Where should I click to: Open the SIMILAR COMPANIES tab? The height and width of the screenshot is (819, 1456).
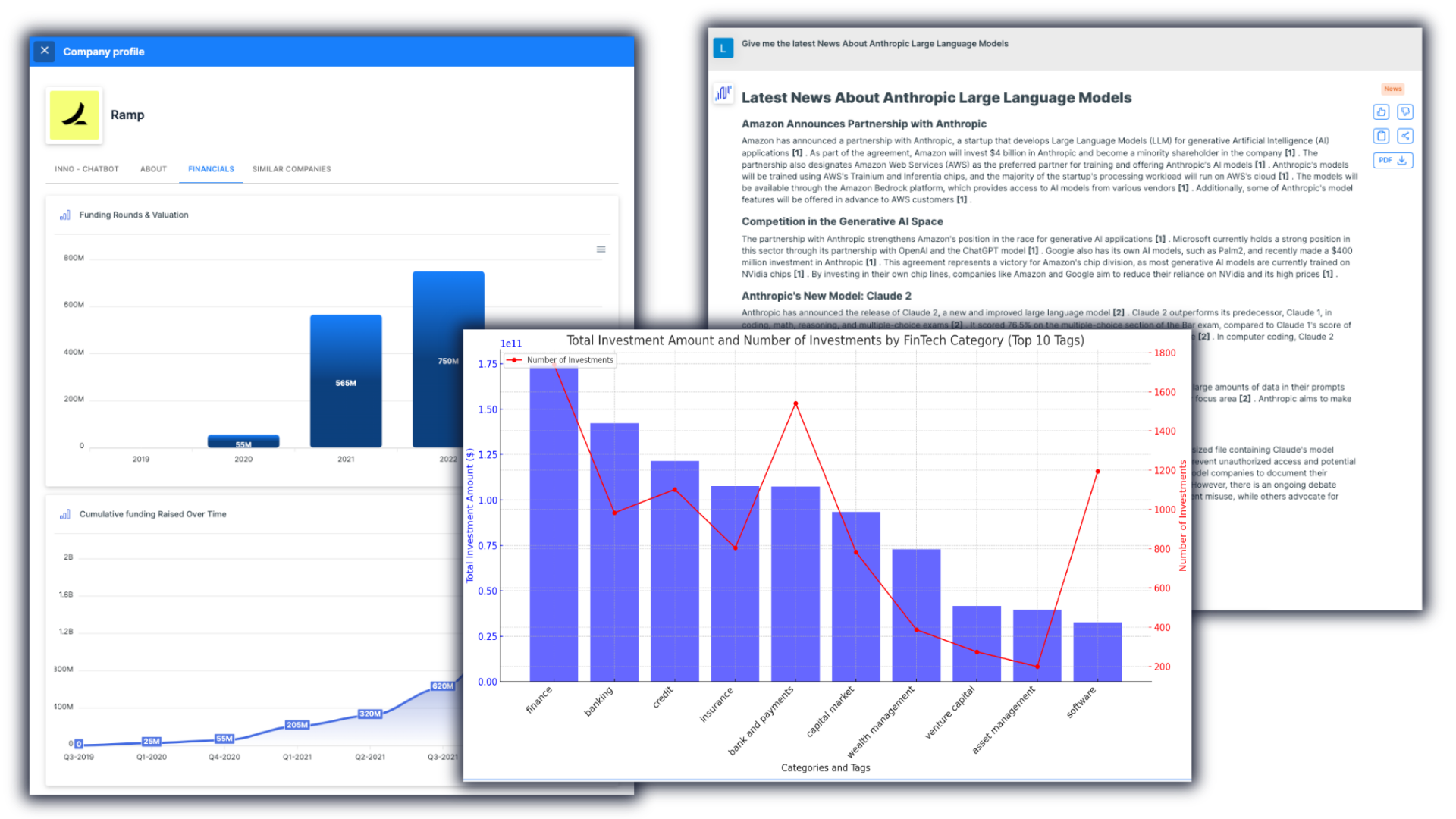[x=291, y=169]
